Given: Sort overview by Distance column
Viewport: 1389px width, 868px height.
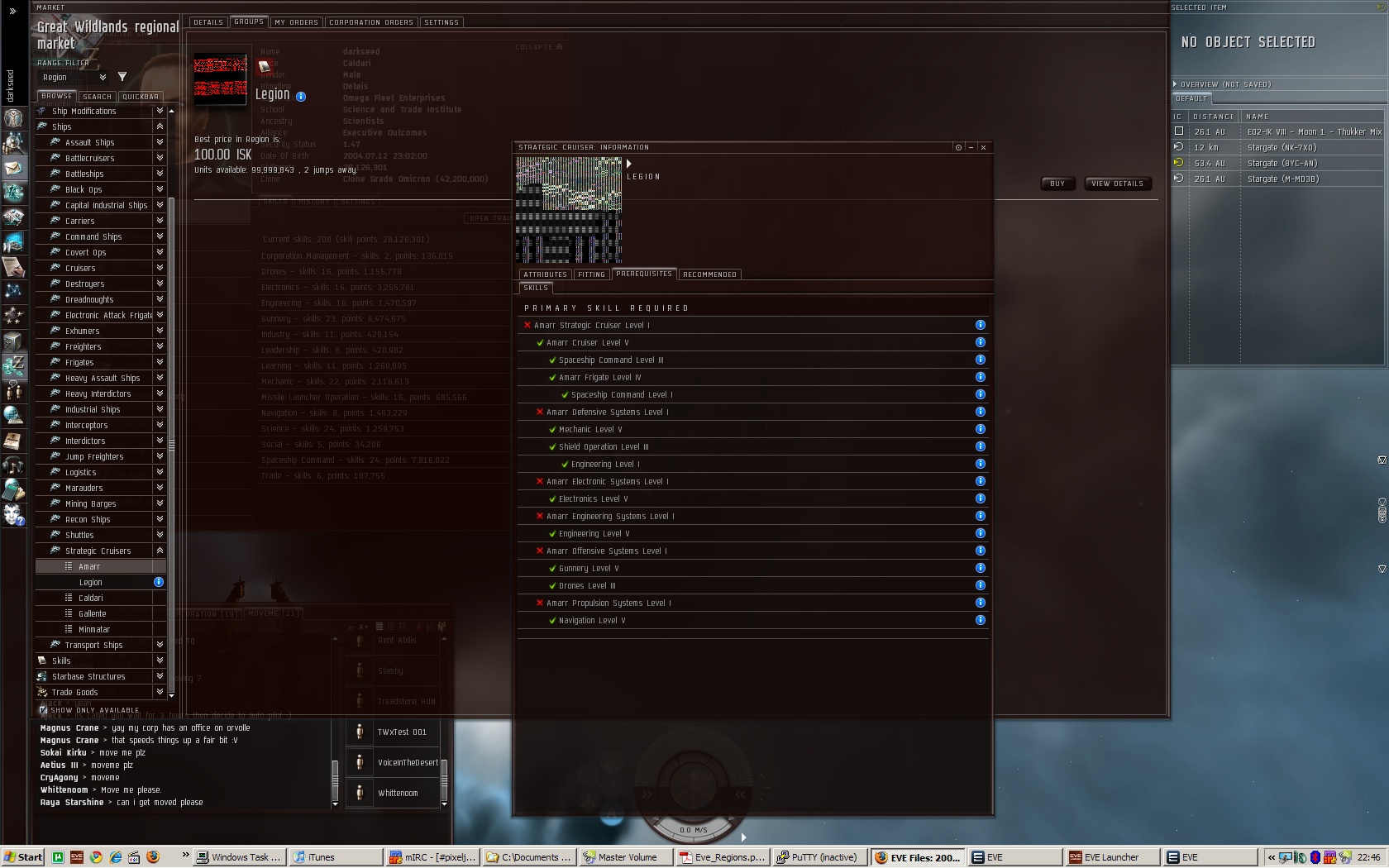Looking at the screenshot, I should coord(1214,117).
